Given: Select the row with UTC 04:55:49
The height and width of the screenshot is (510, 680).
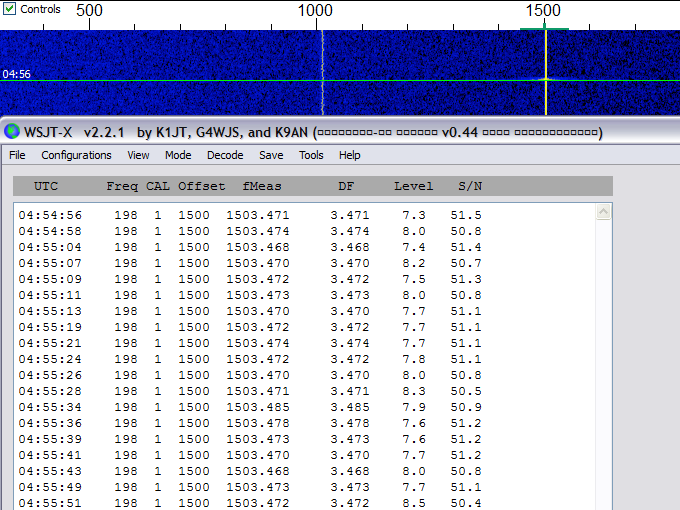Looking at the screenshot, I should click(250, 487).
